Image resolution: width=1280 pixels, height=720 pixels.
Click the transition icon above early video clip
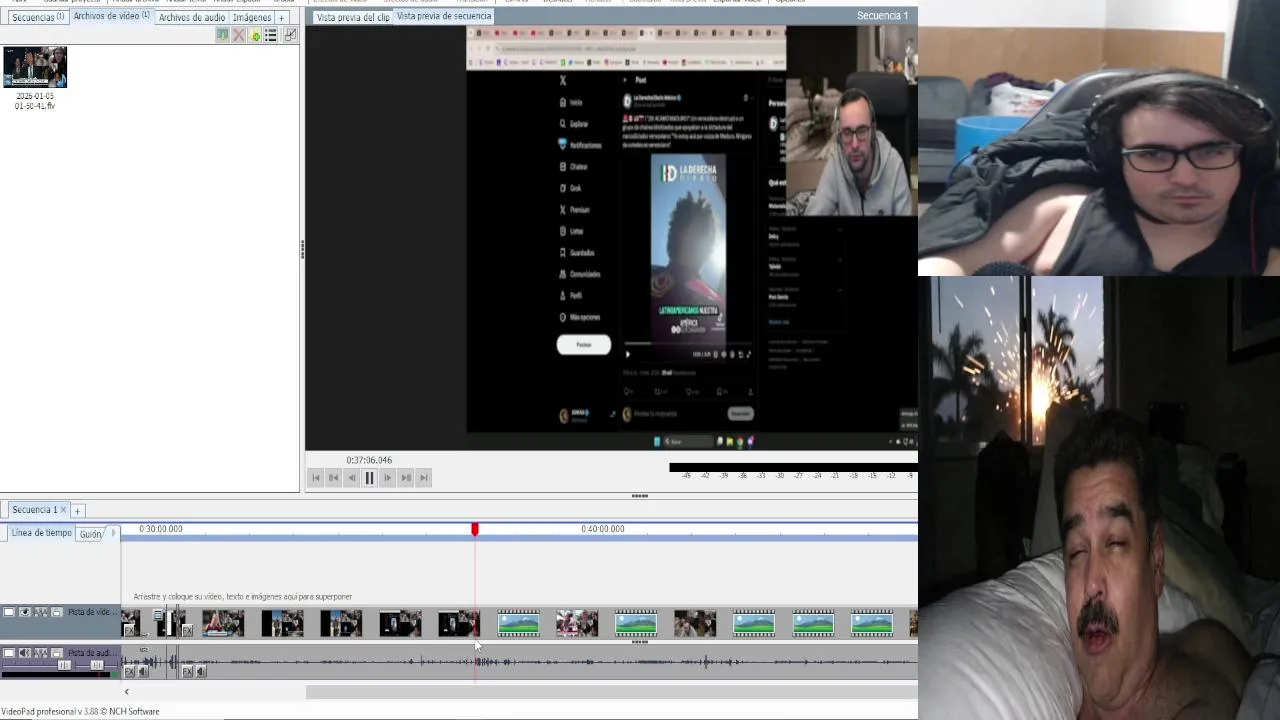158,614
